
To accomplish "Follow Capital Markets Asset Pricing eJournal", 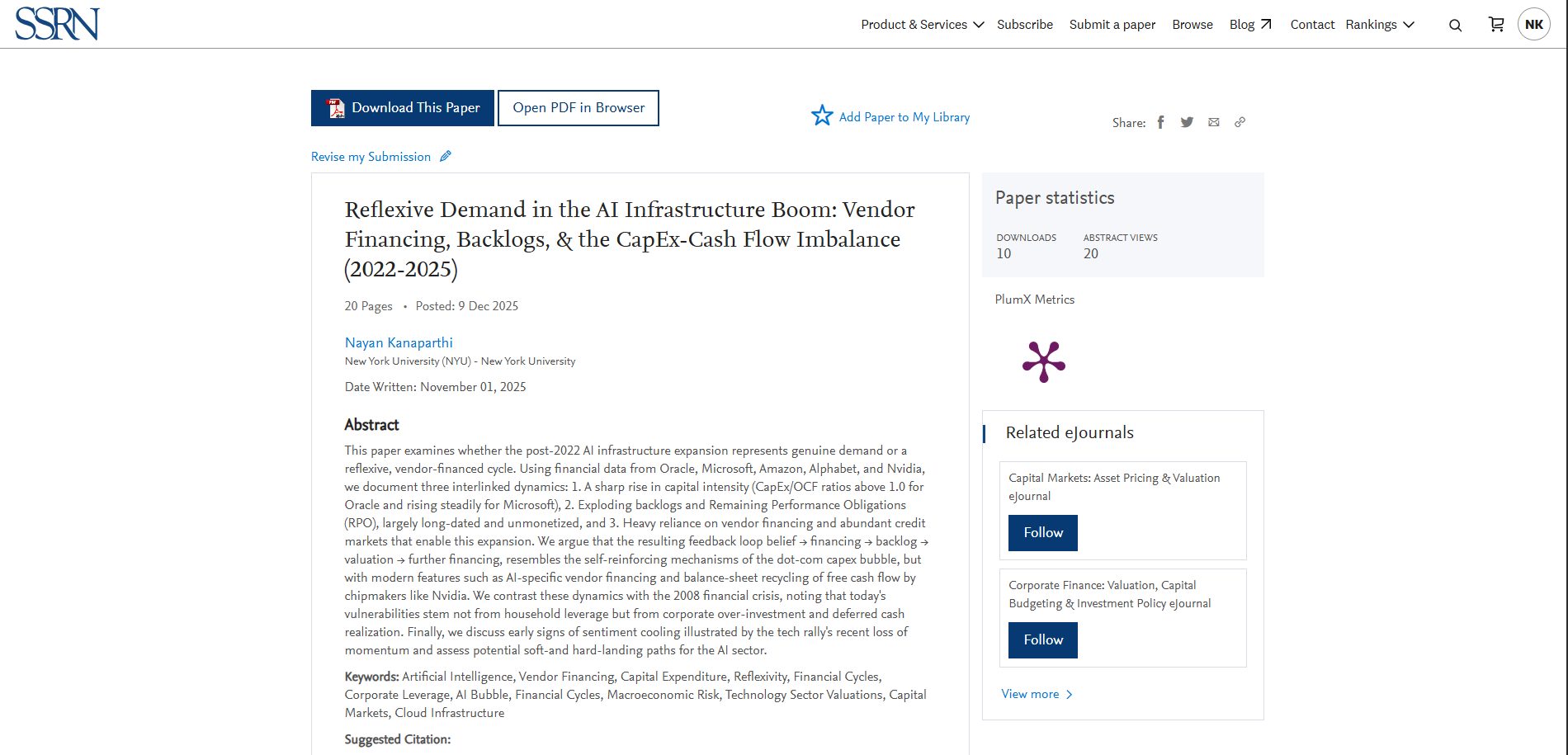I will [x=1042, y=533].
